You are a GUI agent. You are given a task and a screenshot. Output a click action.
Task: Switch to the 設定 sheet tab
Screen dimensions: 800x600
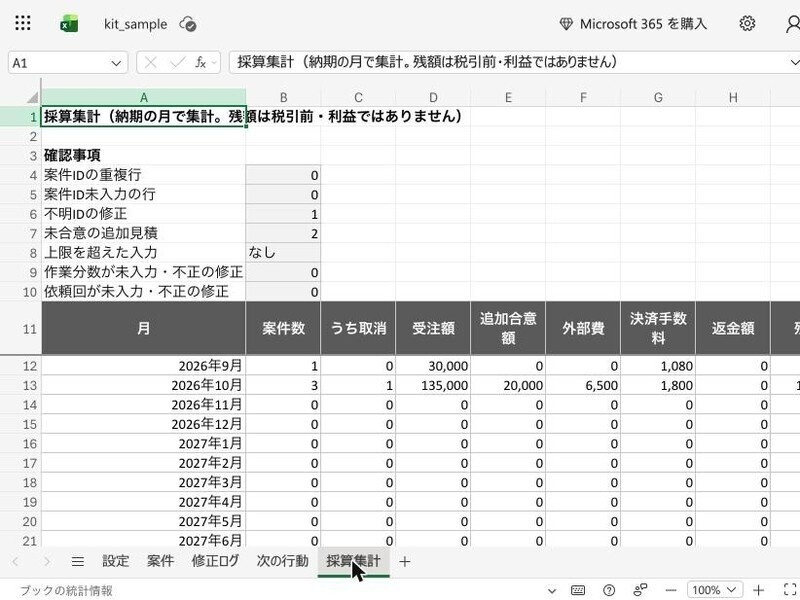click(115, 561)
